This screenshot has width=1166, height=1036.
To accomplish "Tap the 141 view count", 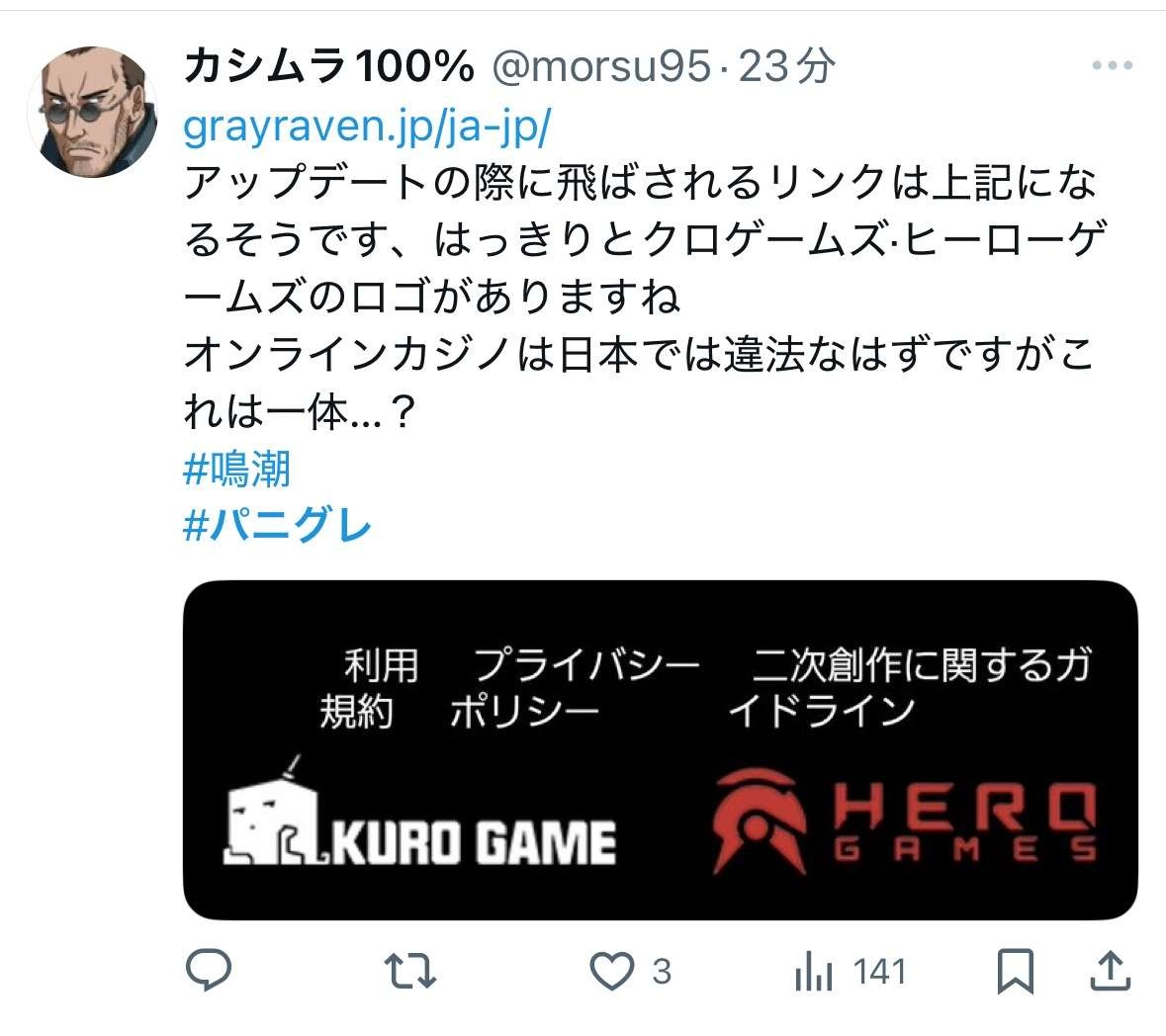I will pos(880,972).
